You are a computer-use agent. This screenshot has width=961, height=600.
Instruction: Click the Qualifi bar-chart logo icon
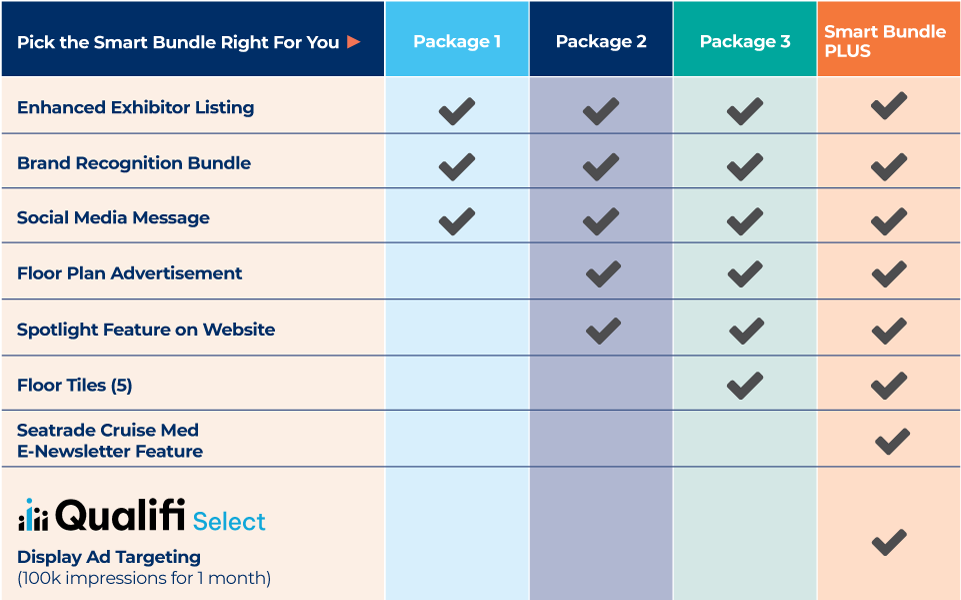point(33,515)
